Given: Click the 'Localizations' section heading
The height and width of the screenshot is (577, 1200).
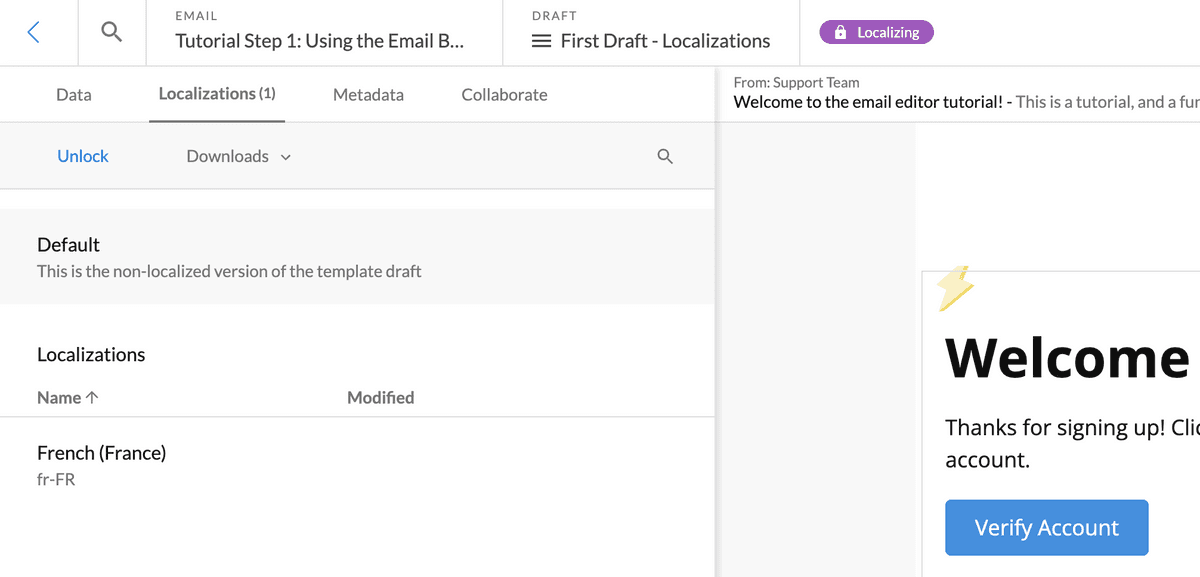Looking at the screenshot, I should point(91,354).
